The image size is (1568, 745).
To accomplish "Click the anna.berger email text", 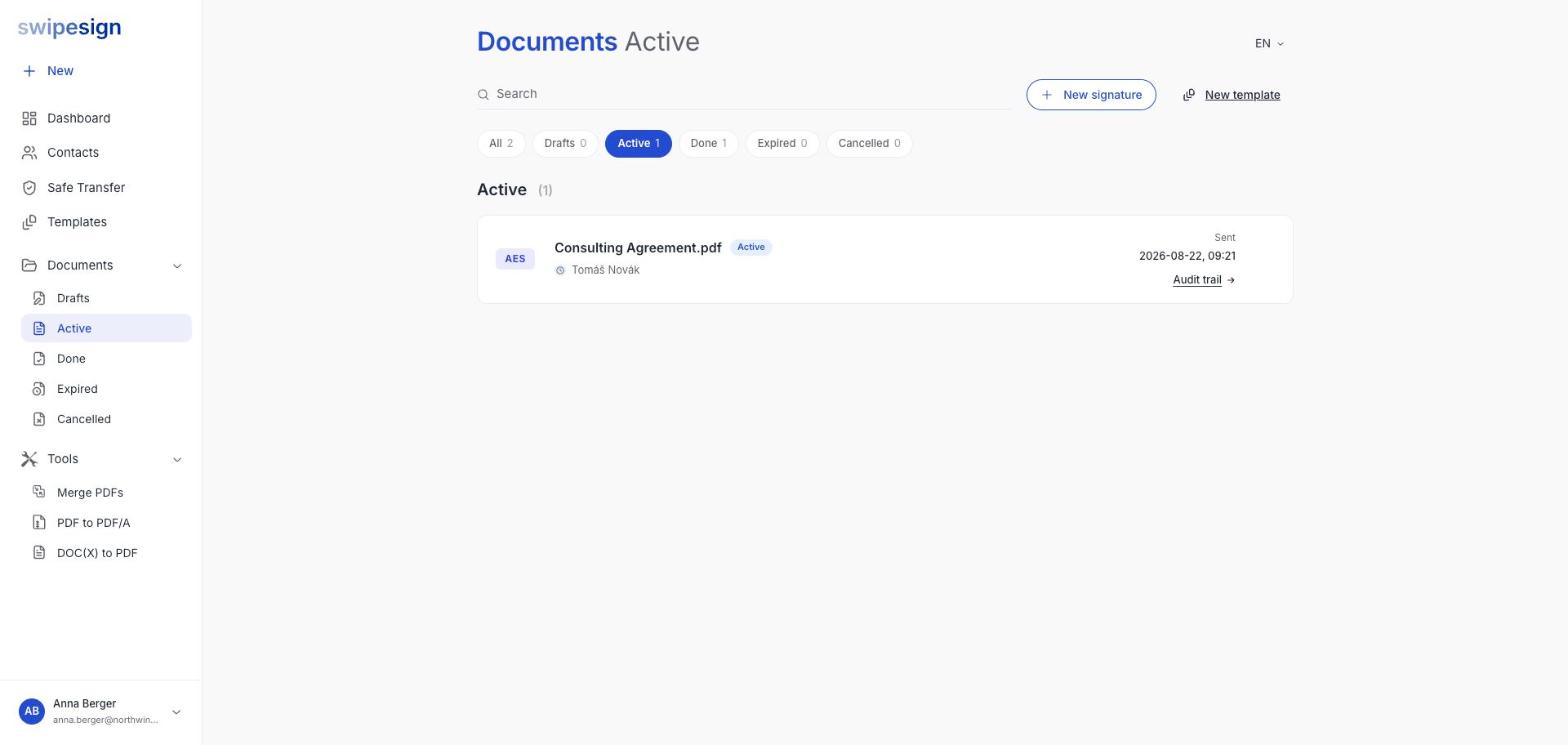I will pyautogui.click(x=105, y=720).
